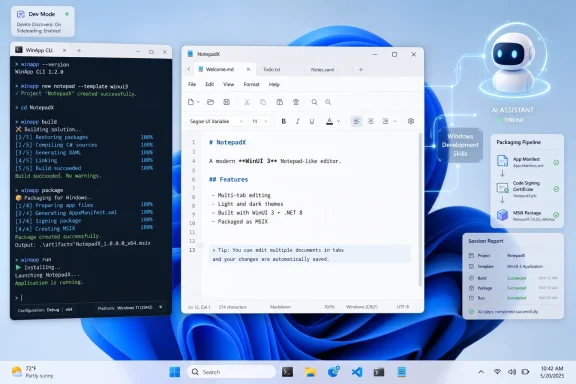Click the UTF-8 encoding status entry

[403, 307]
